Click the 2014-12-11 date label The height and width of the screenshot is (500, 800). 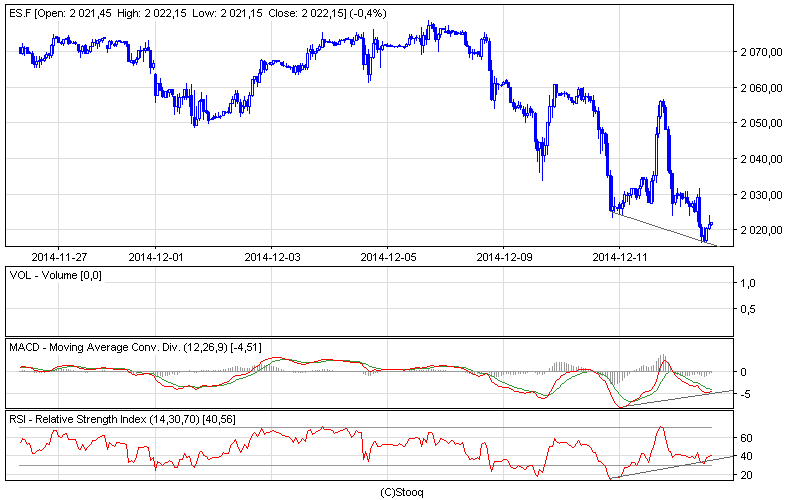[x=620, y=257]
